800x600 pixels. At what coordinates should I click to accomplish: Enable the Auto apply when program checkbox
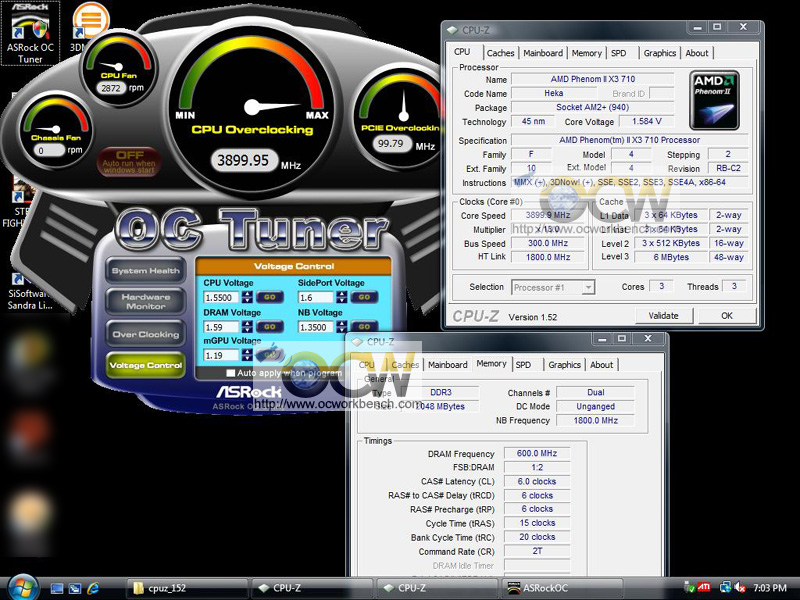(231, 373)
